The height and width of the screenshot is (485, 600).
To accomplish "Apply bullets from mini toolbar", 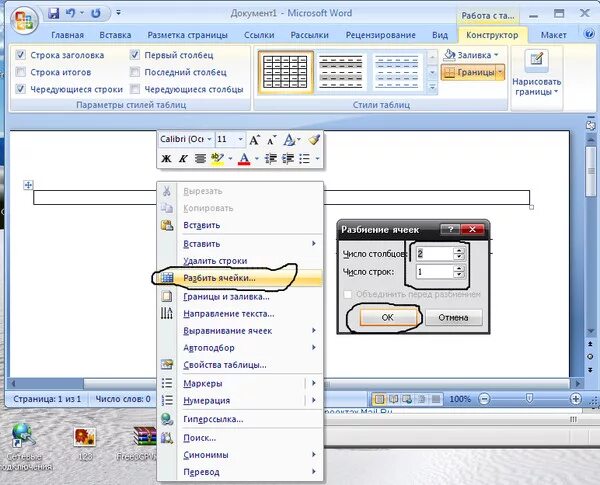I will tap(304, 158).
